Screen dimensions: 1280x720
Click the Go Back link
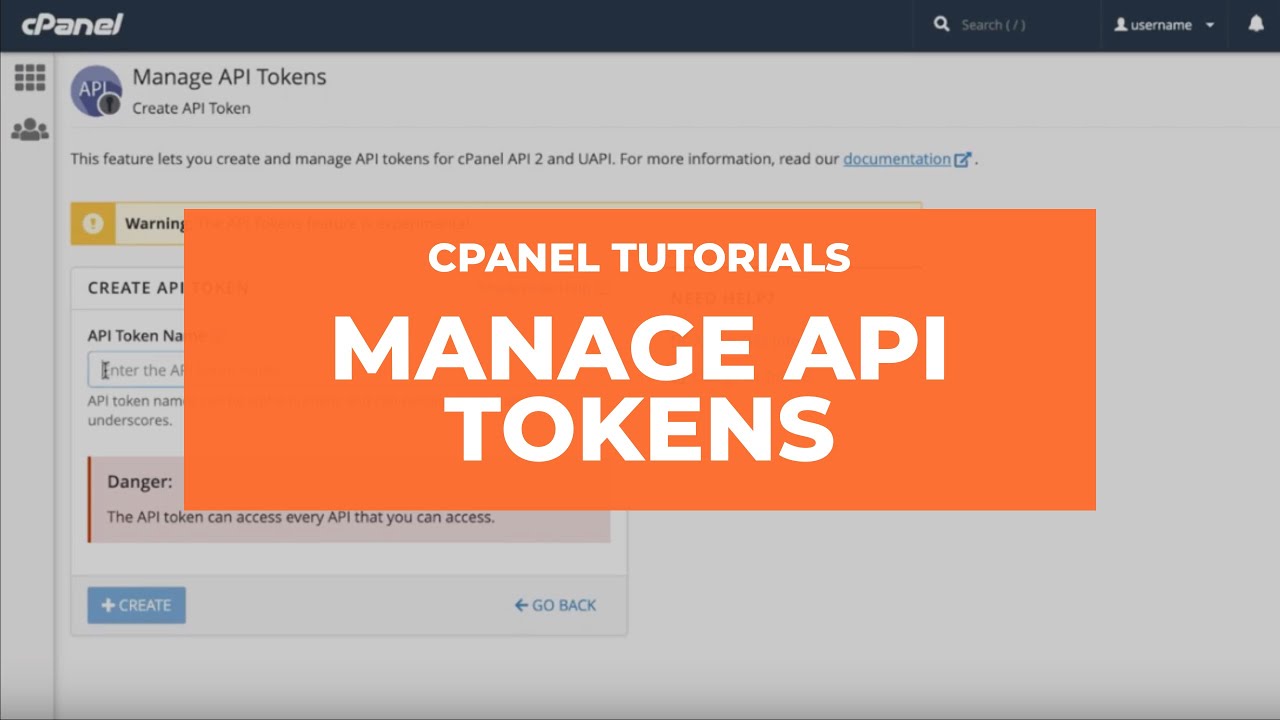click(555, 605)
